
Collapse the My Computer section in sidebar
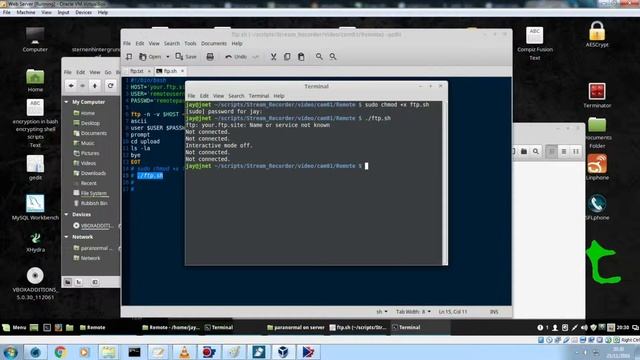click(x=67, y=102)
